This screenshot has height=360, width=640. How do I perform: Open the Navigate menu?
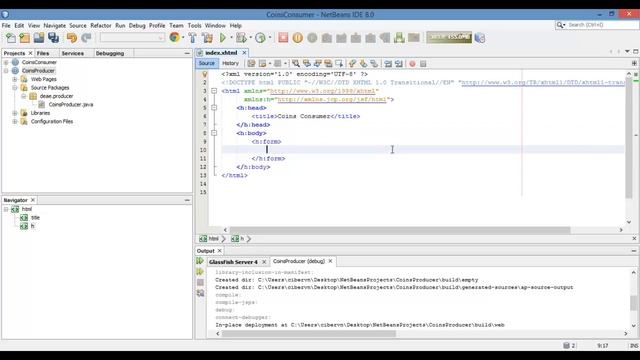coord(55,25)
